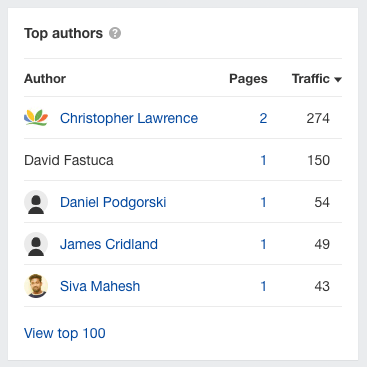The width and height of the screenshot is (367, 367).
Task: Open Christopher Lawrence's 2 pages link
Action: click(263, 118)
